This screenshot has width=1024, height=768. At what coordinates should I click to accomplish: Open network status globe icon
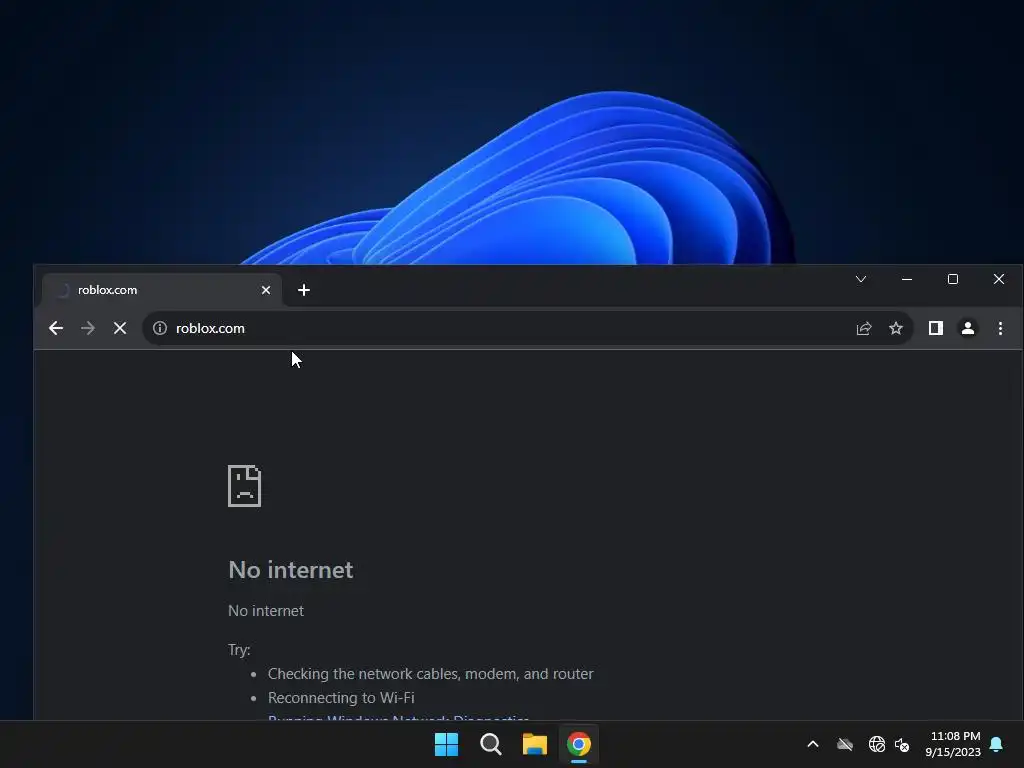pyautogui.click(x=877, y=744)
